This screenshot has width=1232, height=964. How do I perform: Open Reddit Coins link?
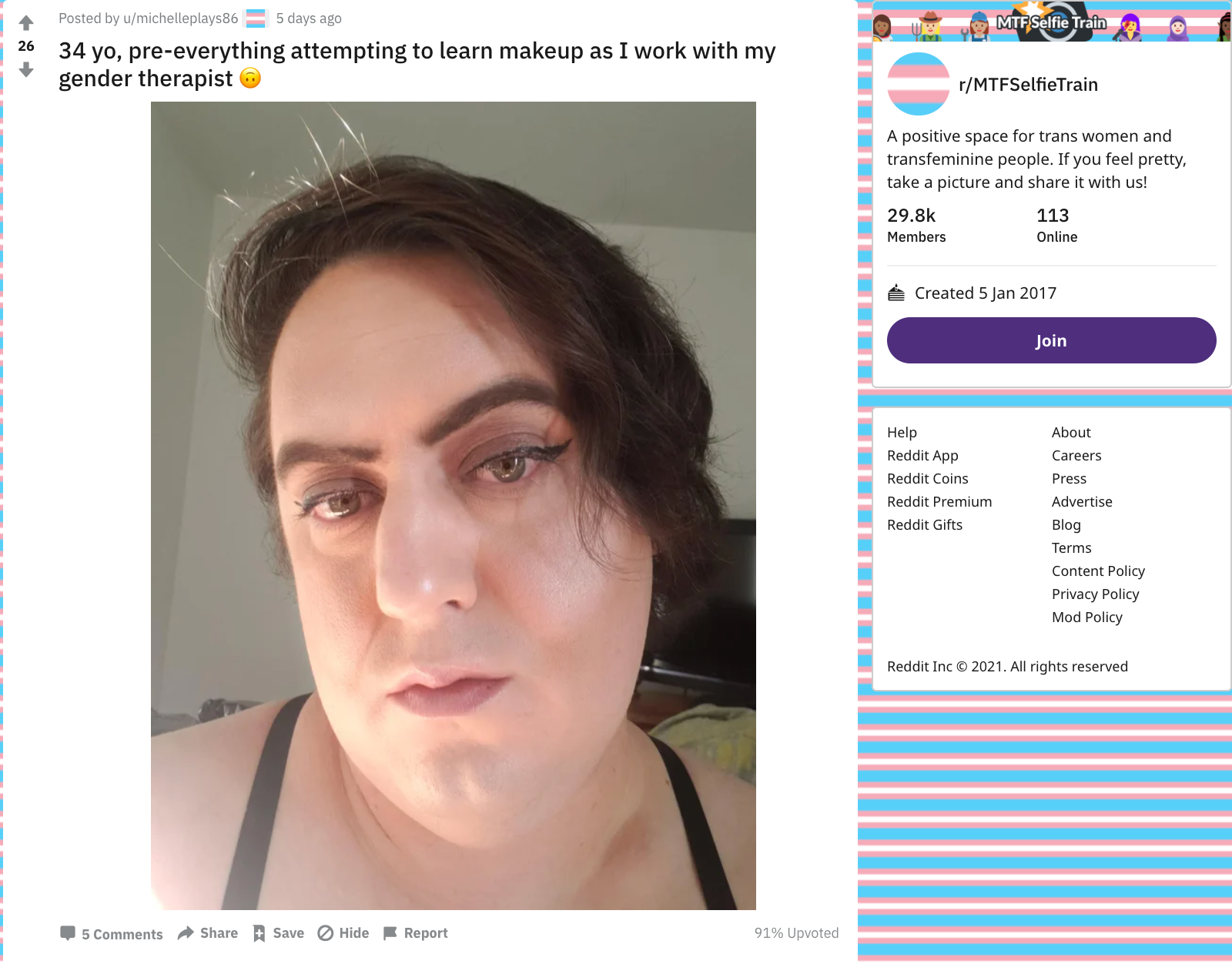pyautogui.click(x=927, y=479)
